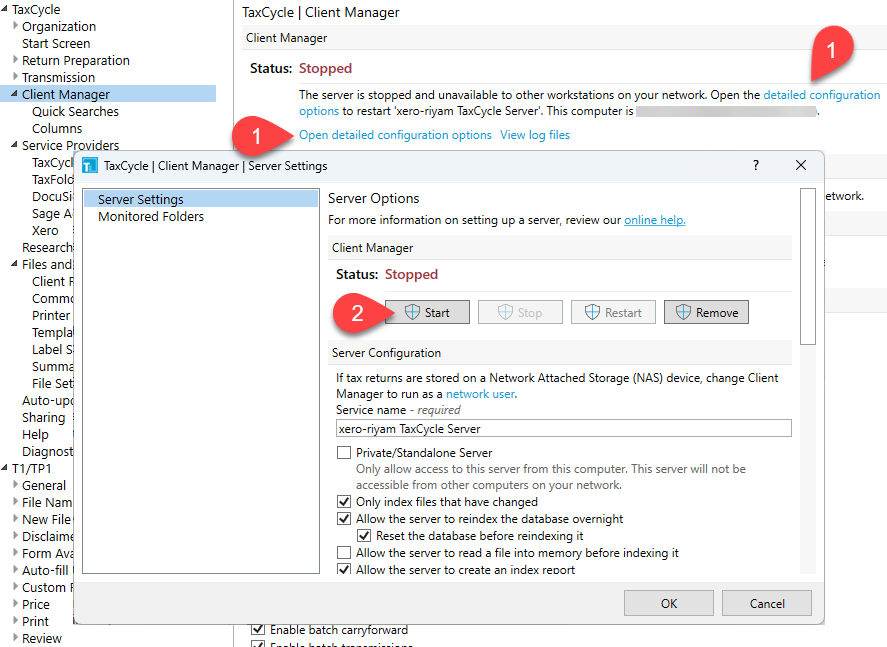
Task: Collapse the Service Providers tree node
Action: tap(15, 145)
